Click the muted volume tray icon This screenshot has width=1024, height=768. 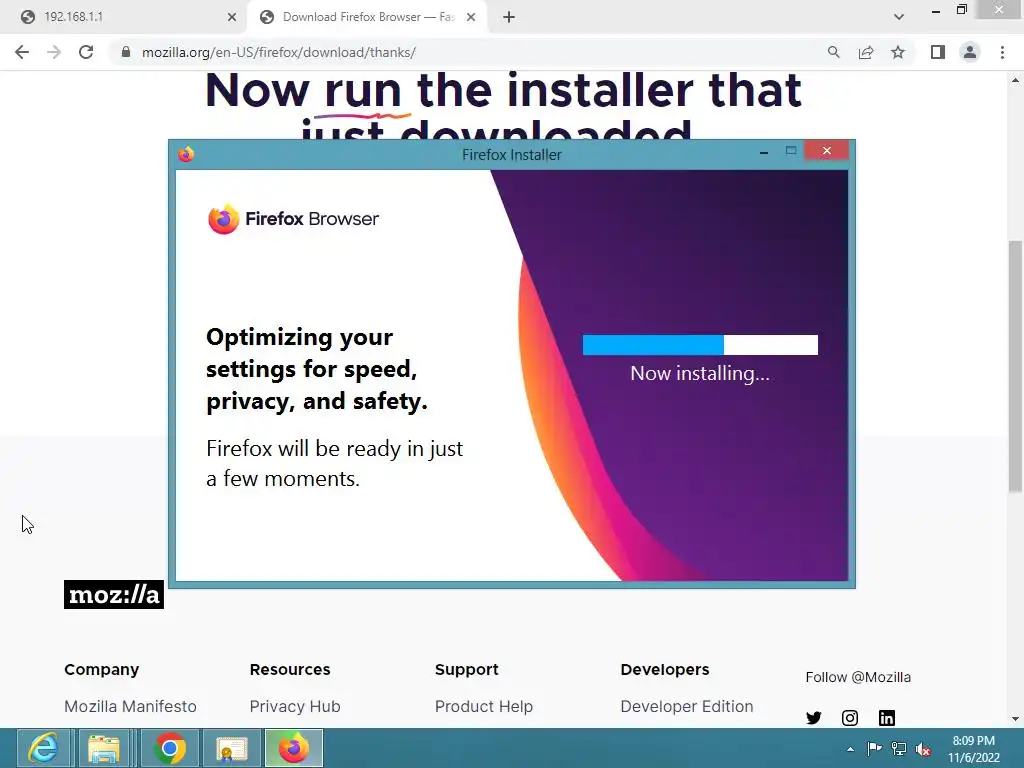point(923,749)
